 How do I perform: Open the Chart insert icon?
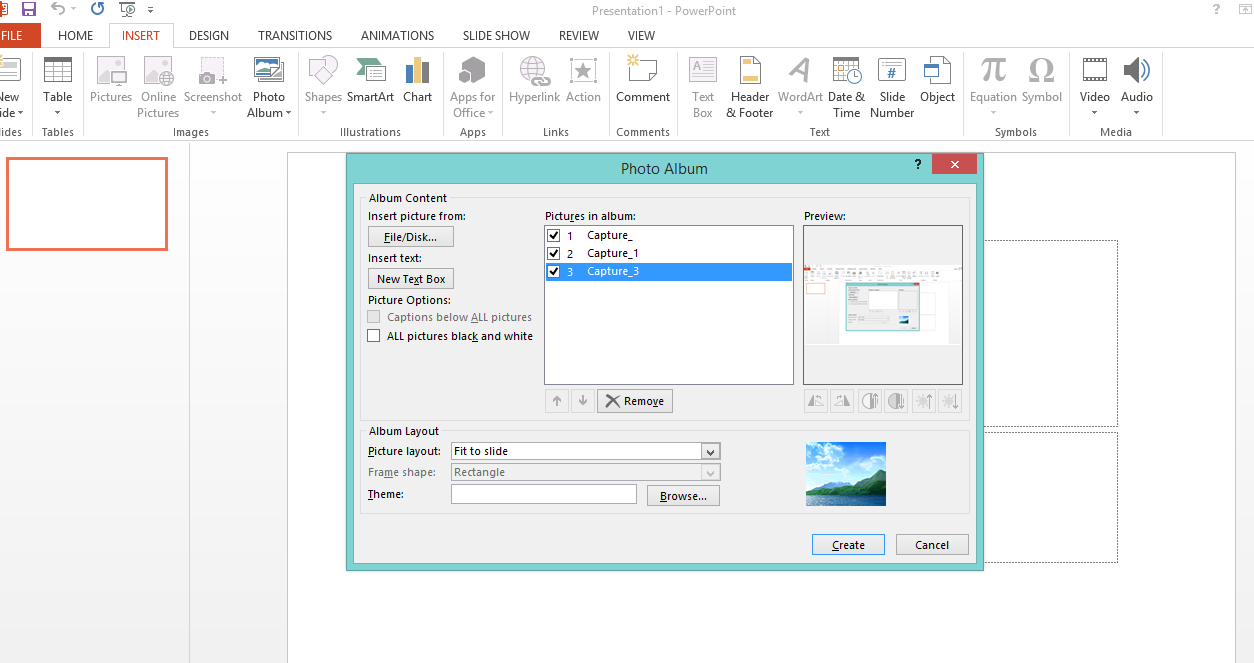pyautogui.click(x=418, y=80)
